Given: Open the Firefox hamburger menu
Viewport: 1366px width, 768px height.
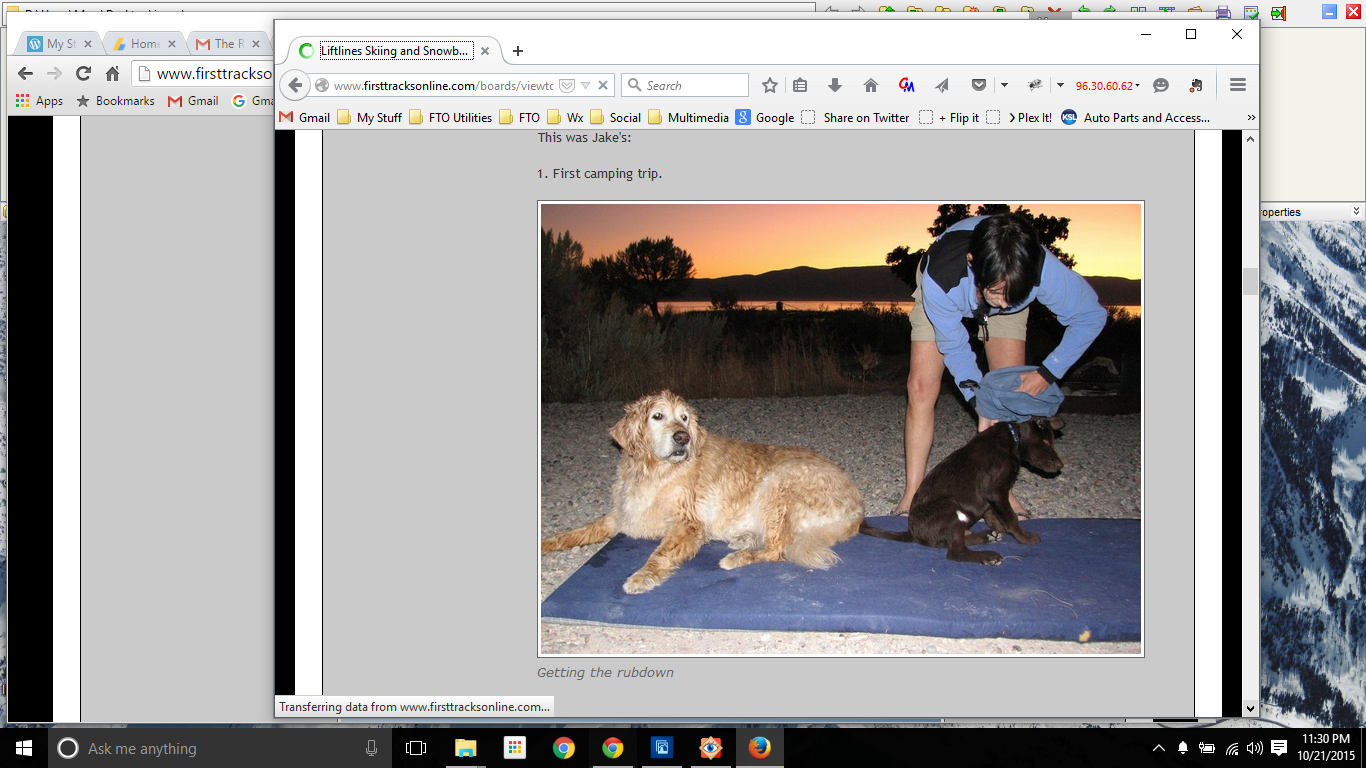Looking at the screenshot, I should [x=1238, y=85].
